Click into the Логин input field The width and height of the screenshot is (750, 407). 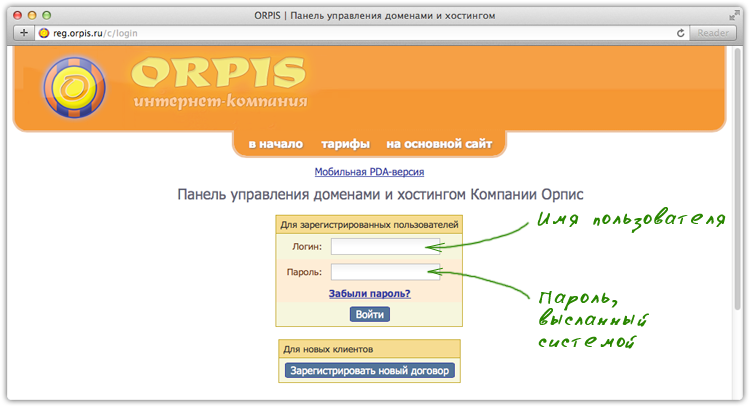386,247
